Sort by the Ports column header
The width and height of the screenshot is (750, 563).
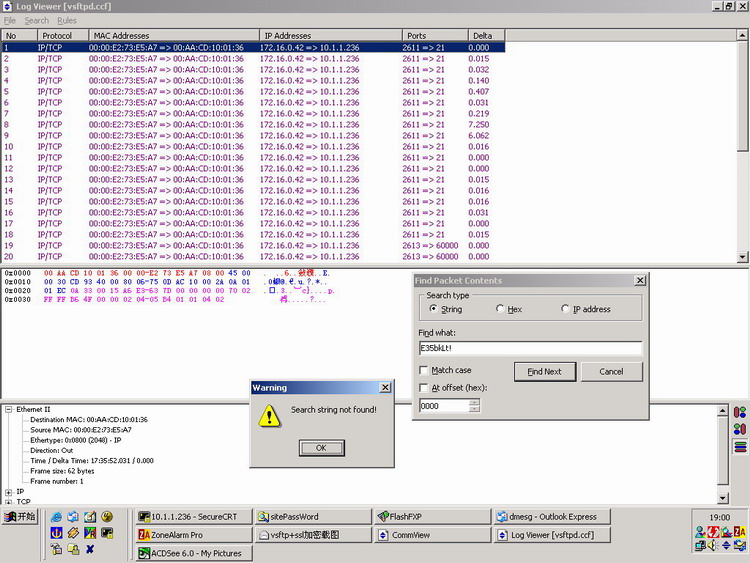coord(435,35)
